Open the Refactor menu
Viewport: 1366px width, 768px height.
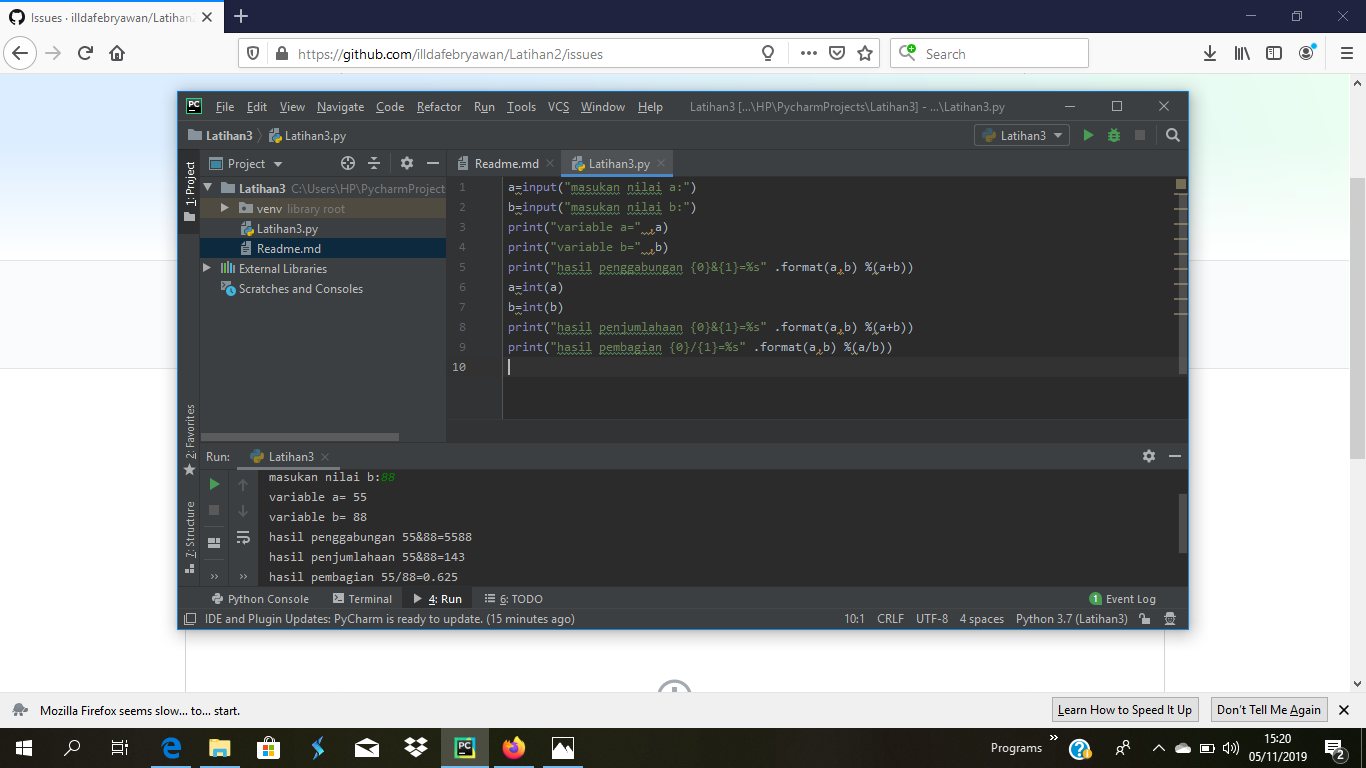[x=439, y=107]
